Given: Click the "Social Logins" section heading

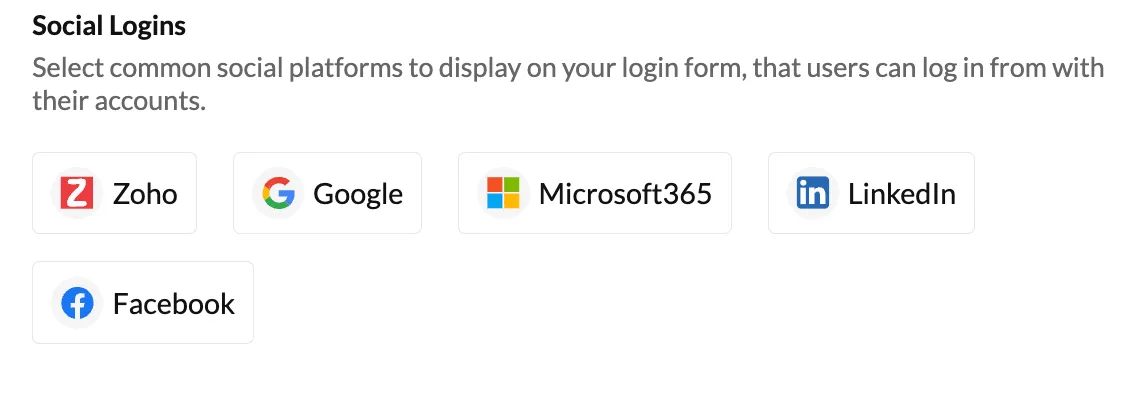Looking at the screenshot, I should [x=109, y=26].
